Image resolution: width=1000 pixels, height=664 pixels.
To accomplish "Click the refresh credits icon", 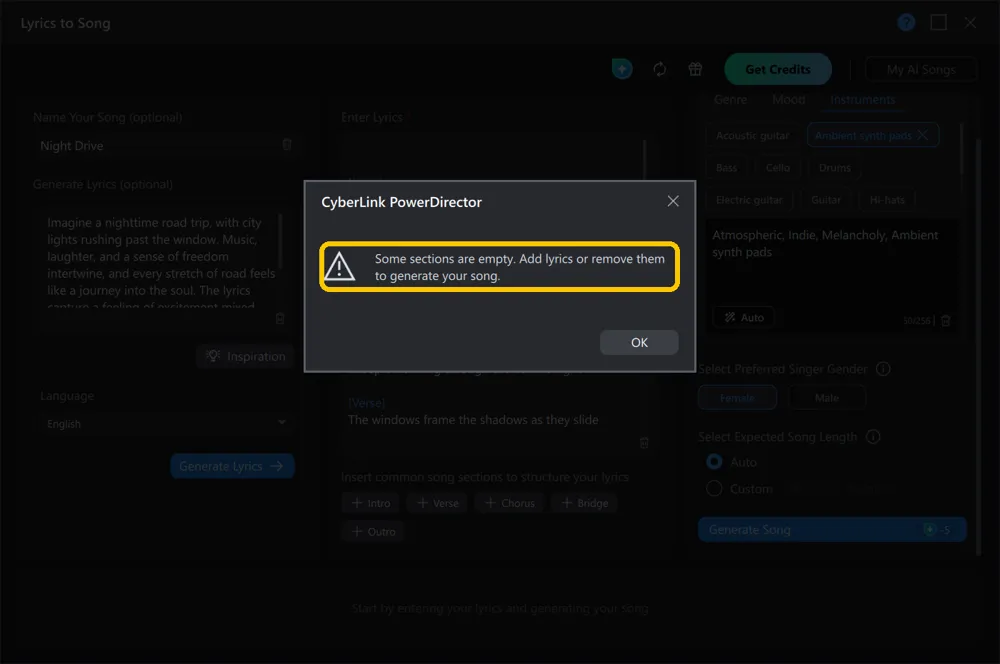I will (x=659, y=69).
